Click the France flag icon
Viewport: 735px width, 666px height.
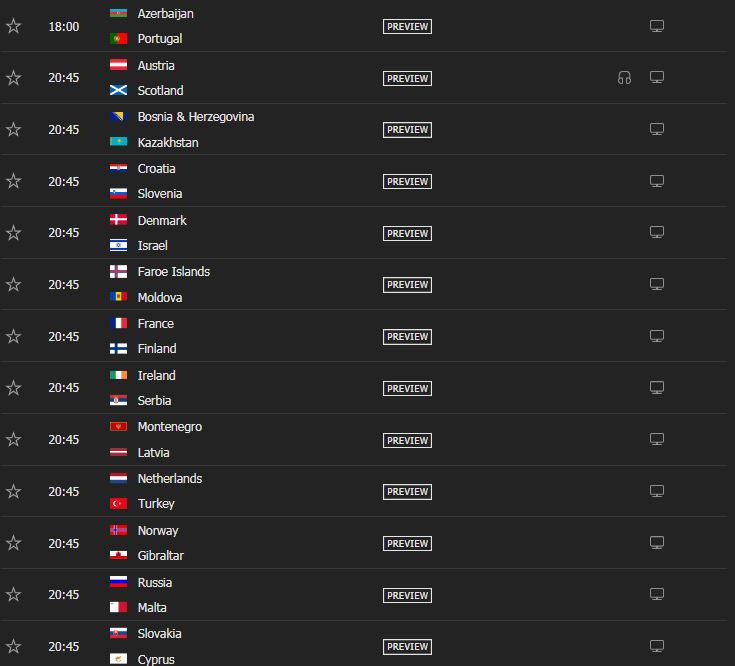click(x=118, y=323)
